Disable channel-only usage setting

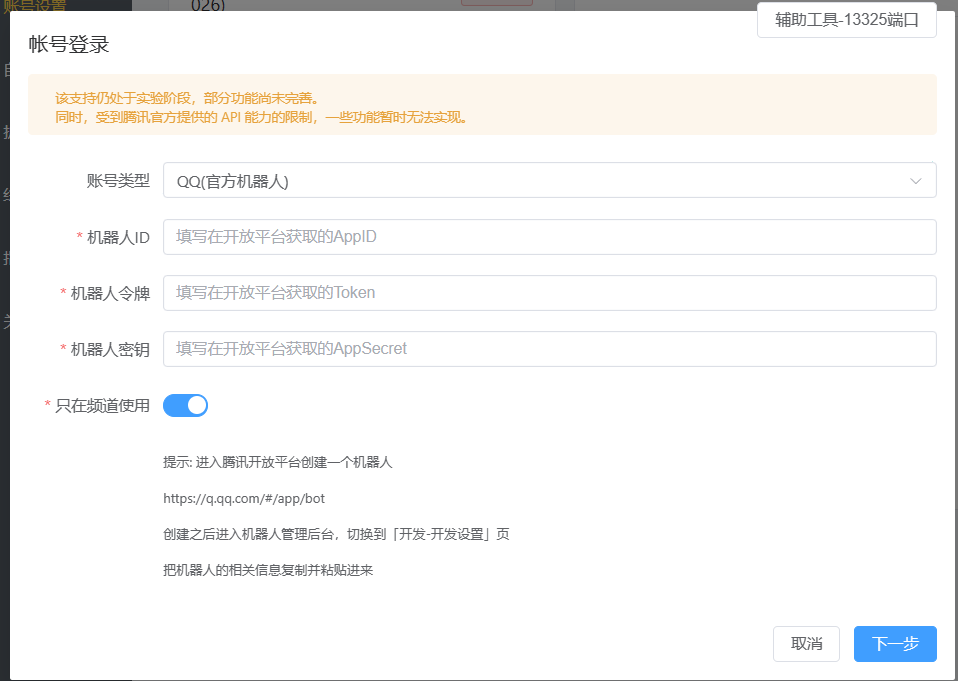185,405
